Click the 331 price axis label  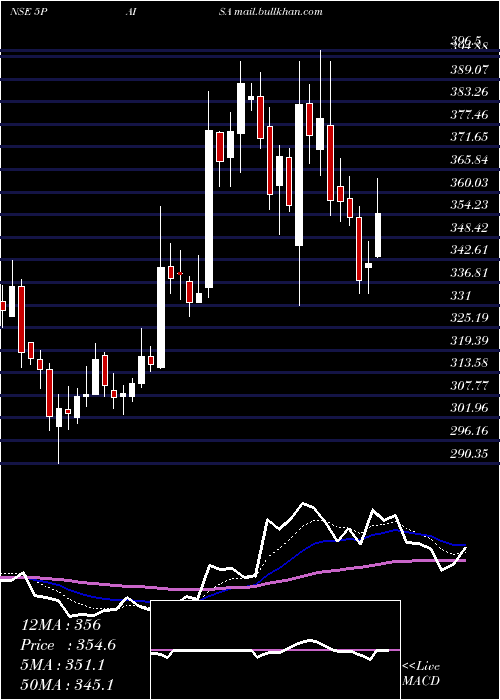click(x=460, y=296)
